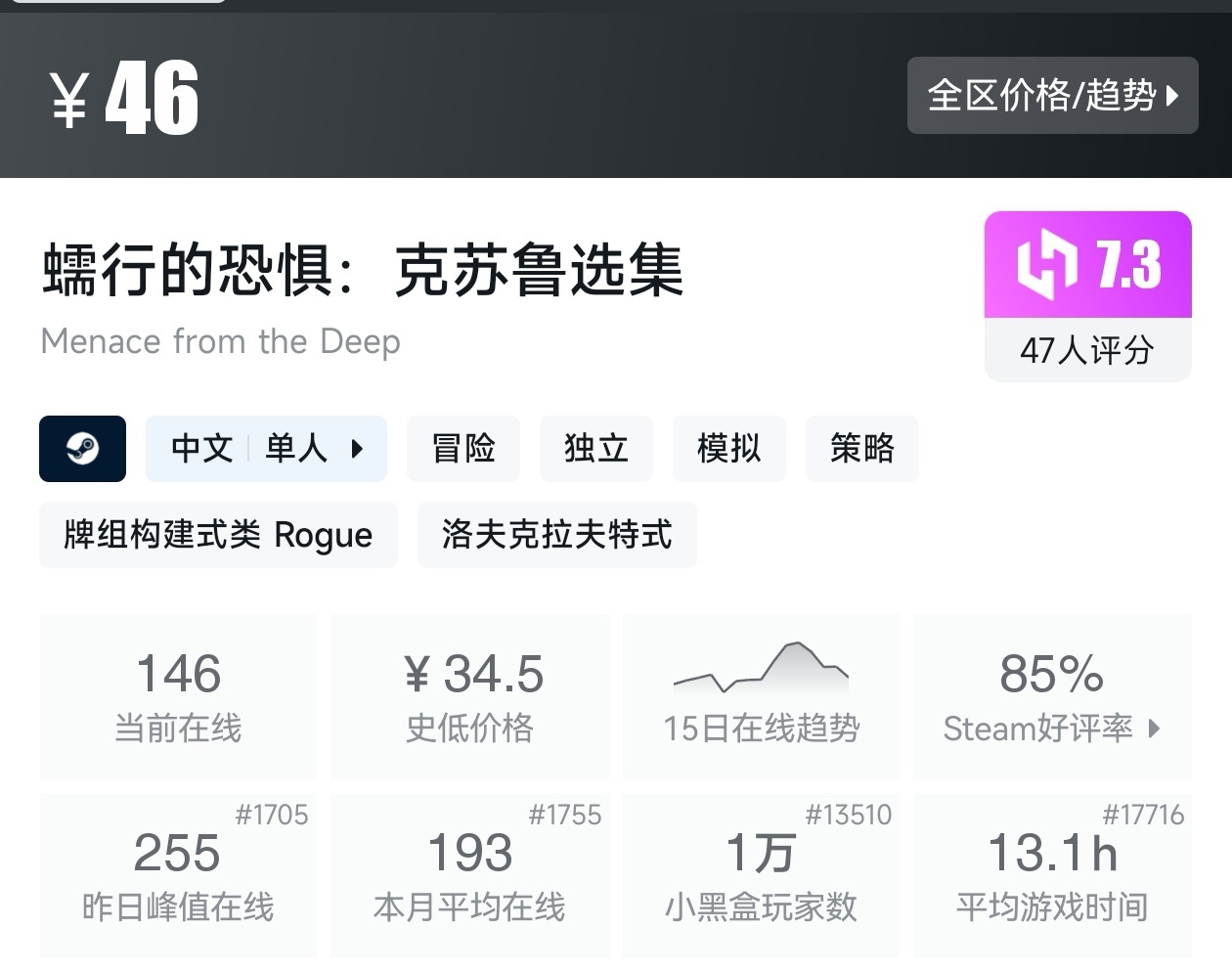This screenshot has height=972, width=1232.
Task: Select the 模拟 genre tag
Action: [729, 449]
